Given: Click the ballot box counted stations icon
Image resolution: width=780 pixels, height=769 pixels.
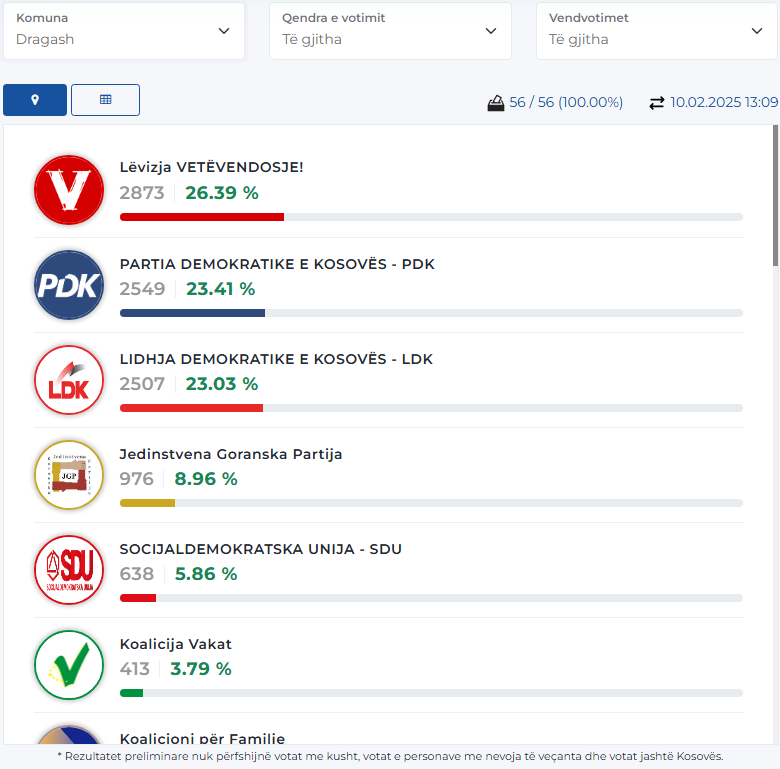Looking at the screenshot, I should coord(495,103).
